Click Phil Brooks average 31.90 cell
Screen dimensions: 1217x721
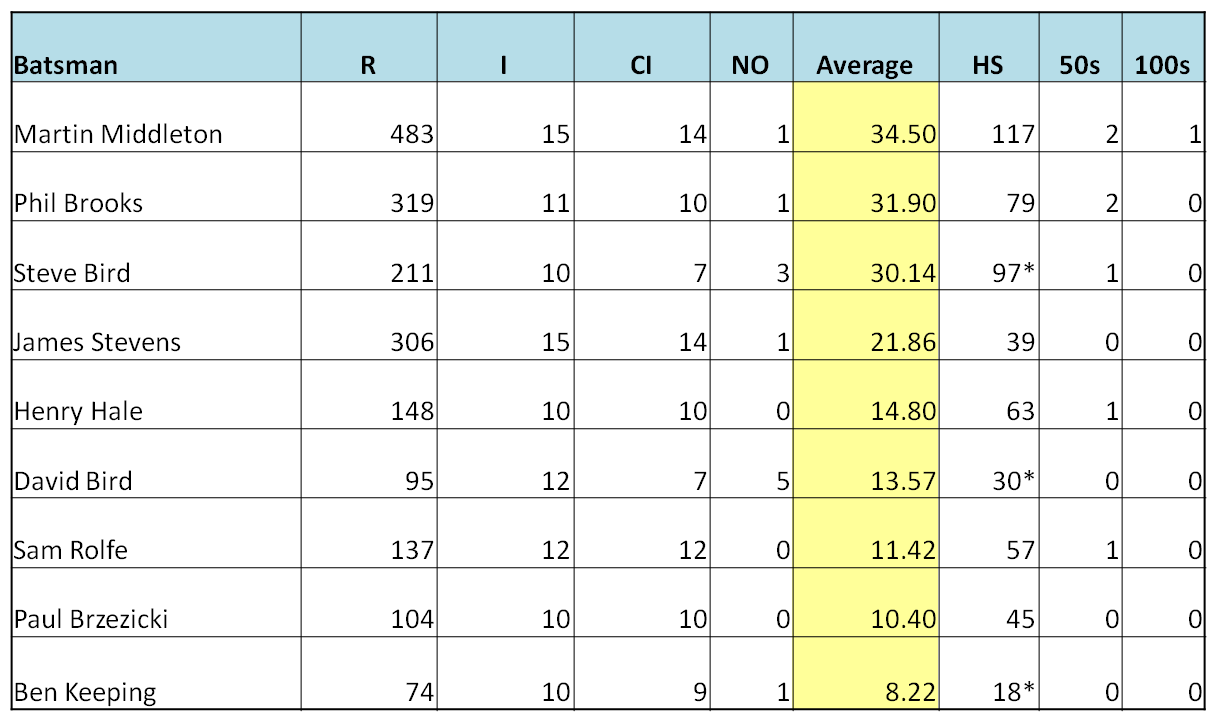865,187
